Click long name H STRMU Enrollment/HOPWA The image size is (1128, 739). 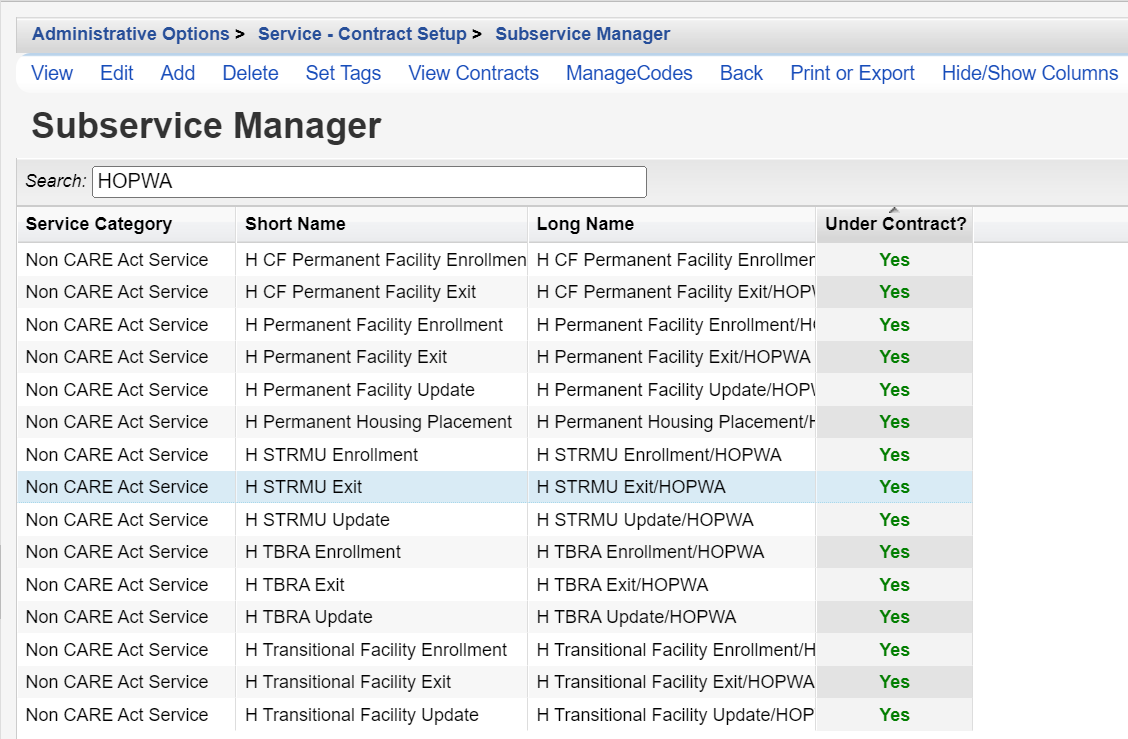coord(659,455)
